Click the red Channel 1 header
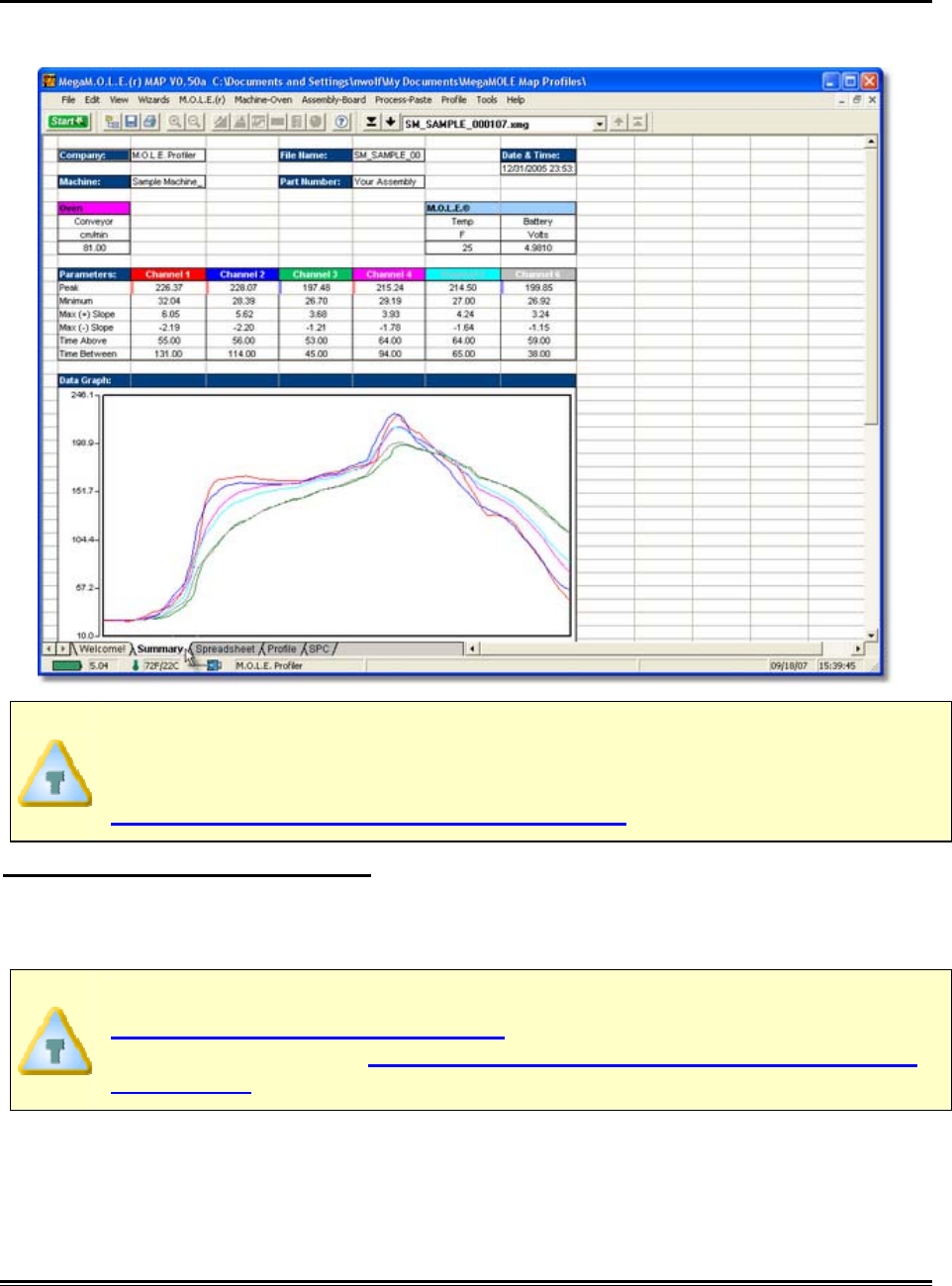Image resolution: width=952 pixels, height=1286 pixels. click(168, 274)
